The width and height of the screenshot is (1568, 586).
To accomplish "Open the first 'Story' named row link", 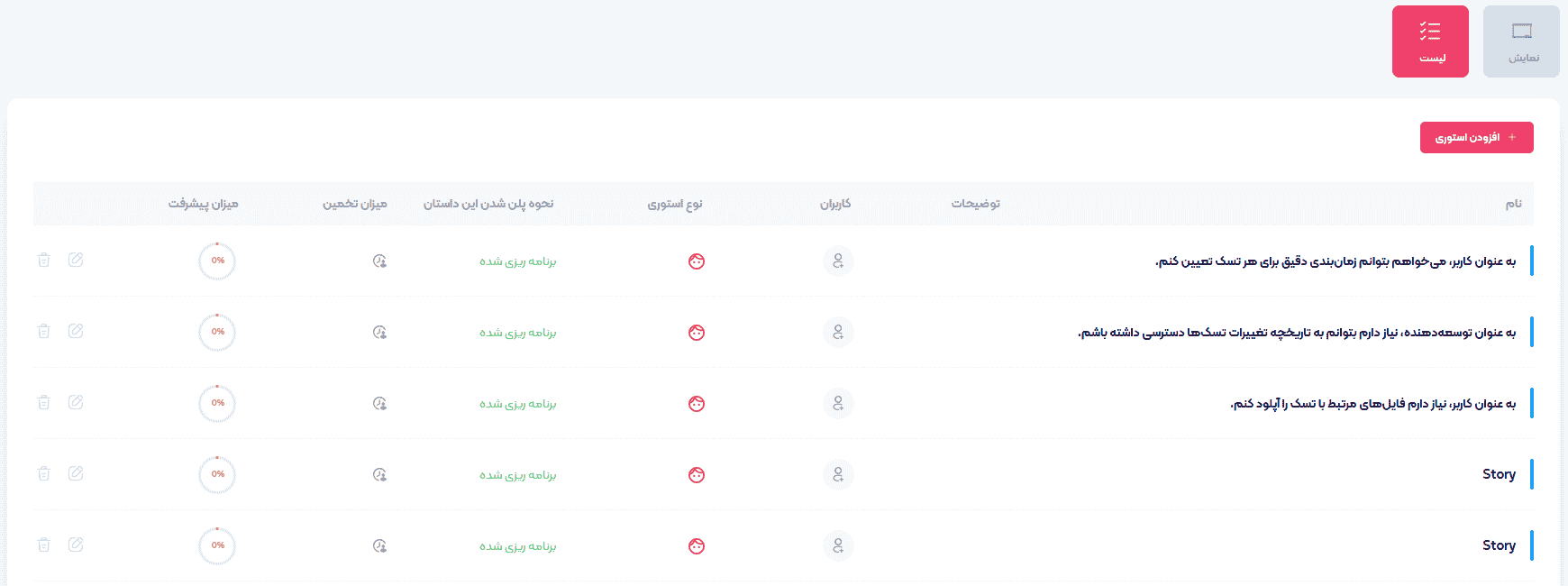I will pyautogui.click(x=1499, y=474).
